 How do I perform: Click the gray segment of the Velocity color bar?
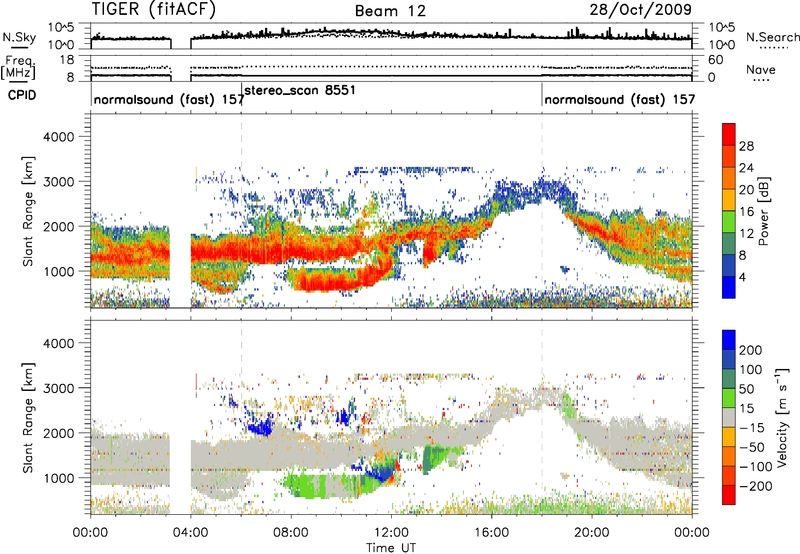[x=729, y=418]
